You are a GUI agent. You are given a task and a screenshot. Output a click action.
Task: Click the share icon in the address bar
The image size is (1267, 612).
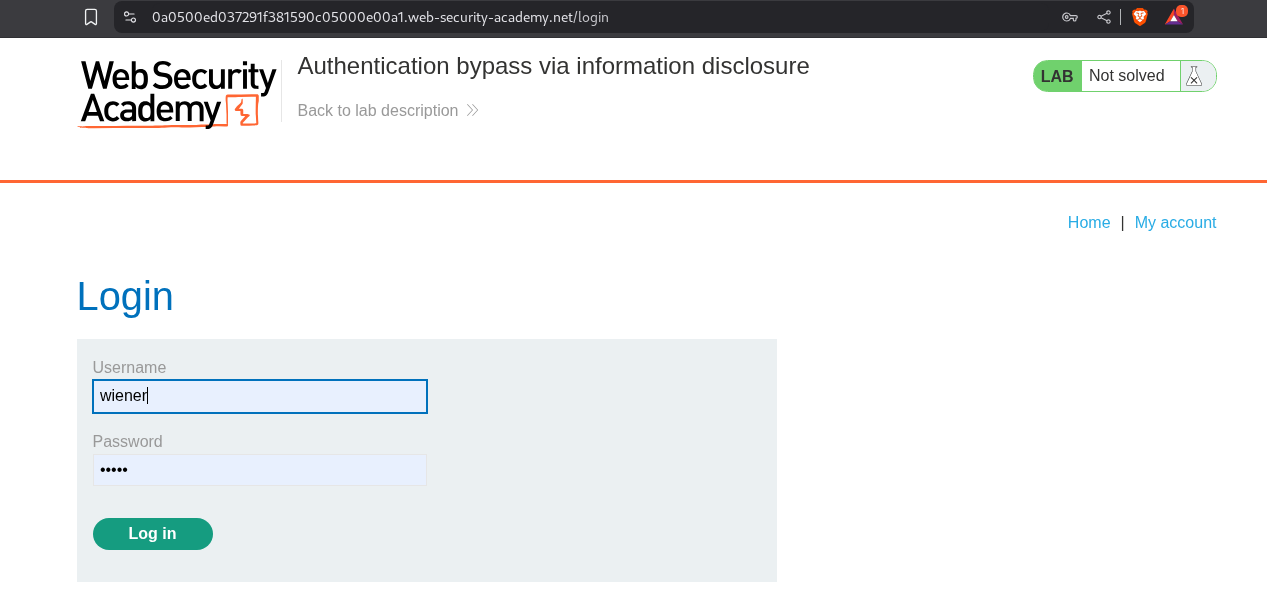(x=1104, y=17)
